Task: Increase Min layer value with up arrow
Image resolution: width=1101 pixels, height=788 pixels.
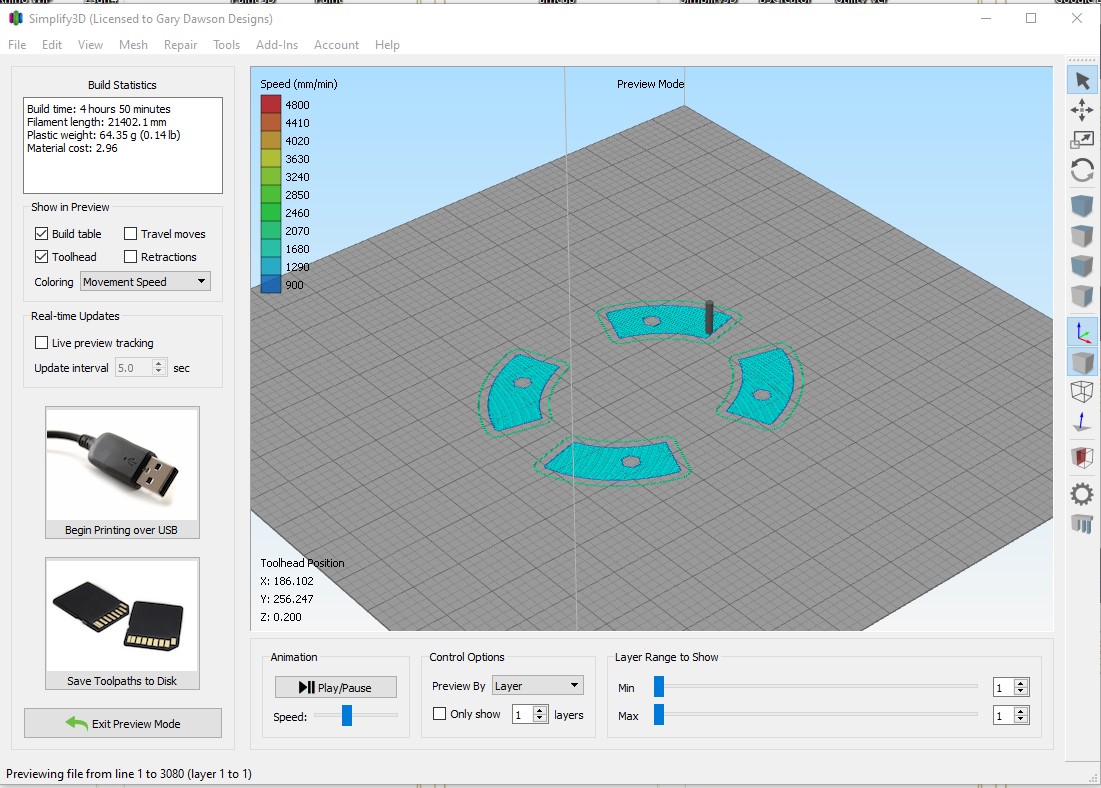Action: point(1022,683)
